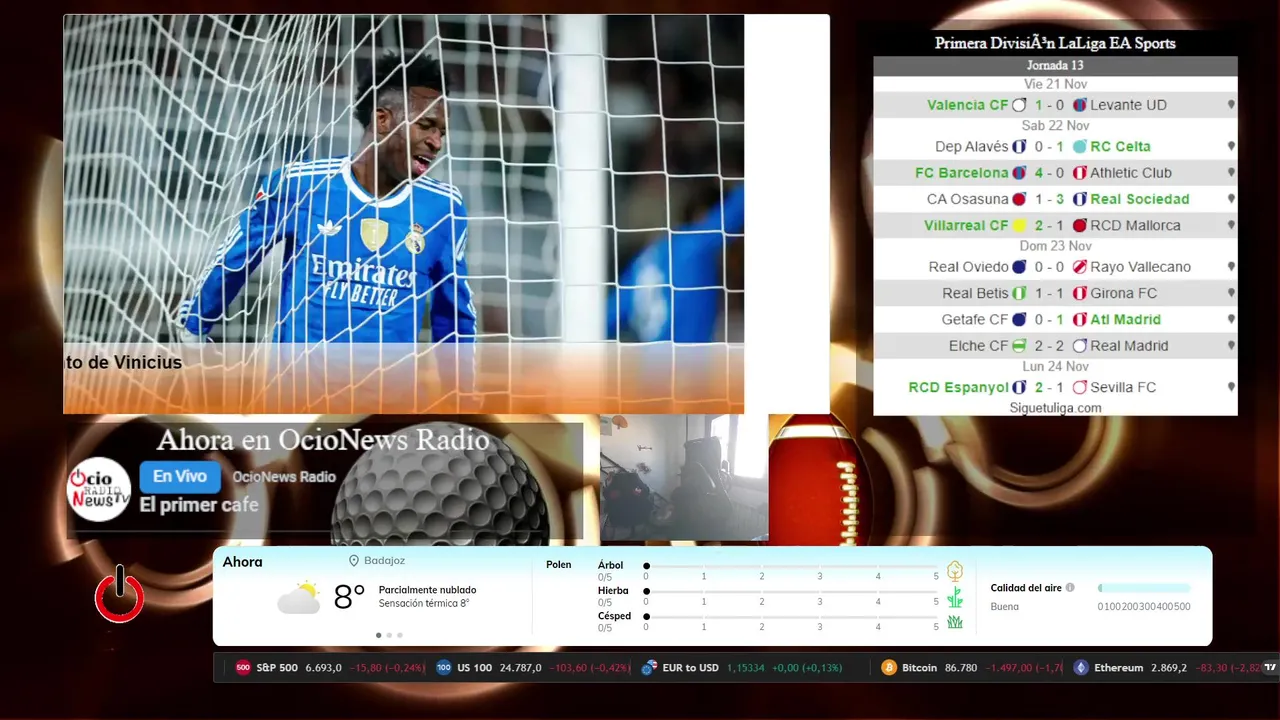
Task: Click the 'Parcialmente nublado' weather description
Action: pyautogui.click(x=427, y=590)
